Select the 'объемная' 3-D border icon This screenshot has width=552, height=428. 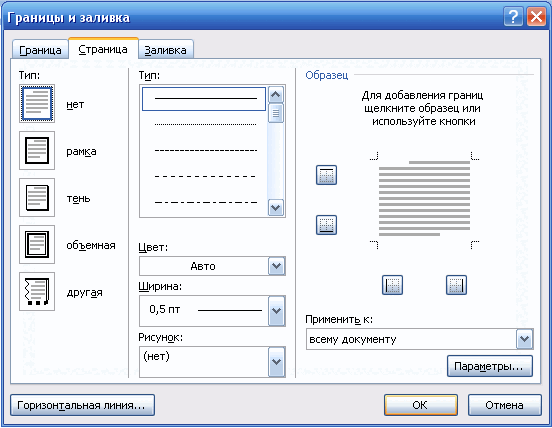point(37,244)
